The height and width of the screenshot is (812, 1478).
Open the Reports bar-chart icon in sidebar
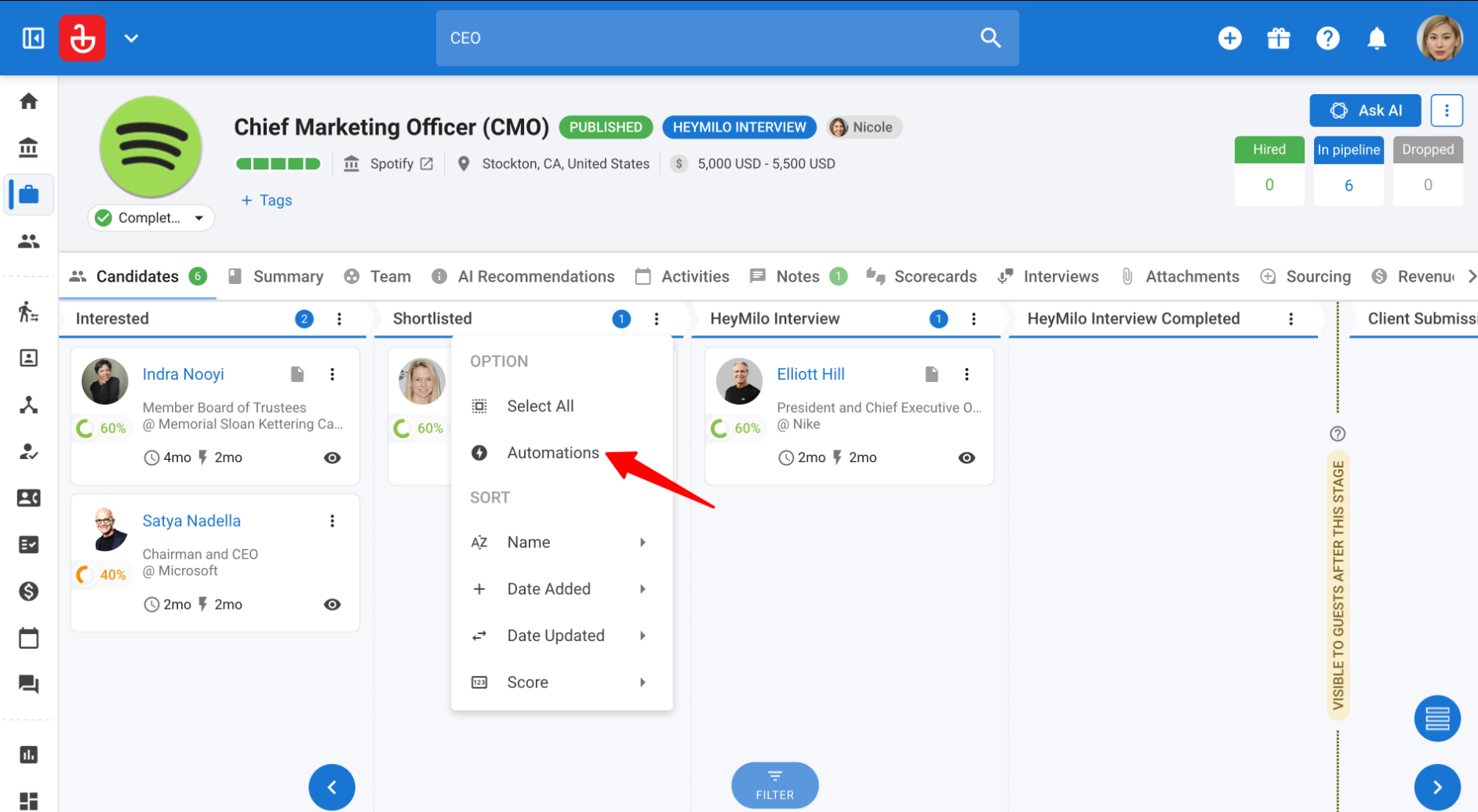tap(28, 754)
